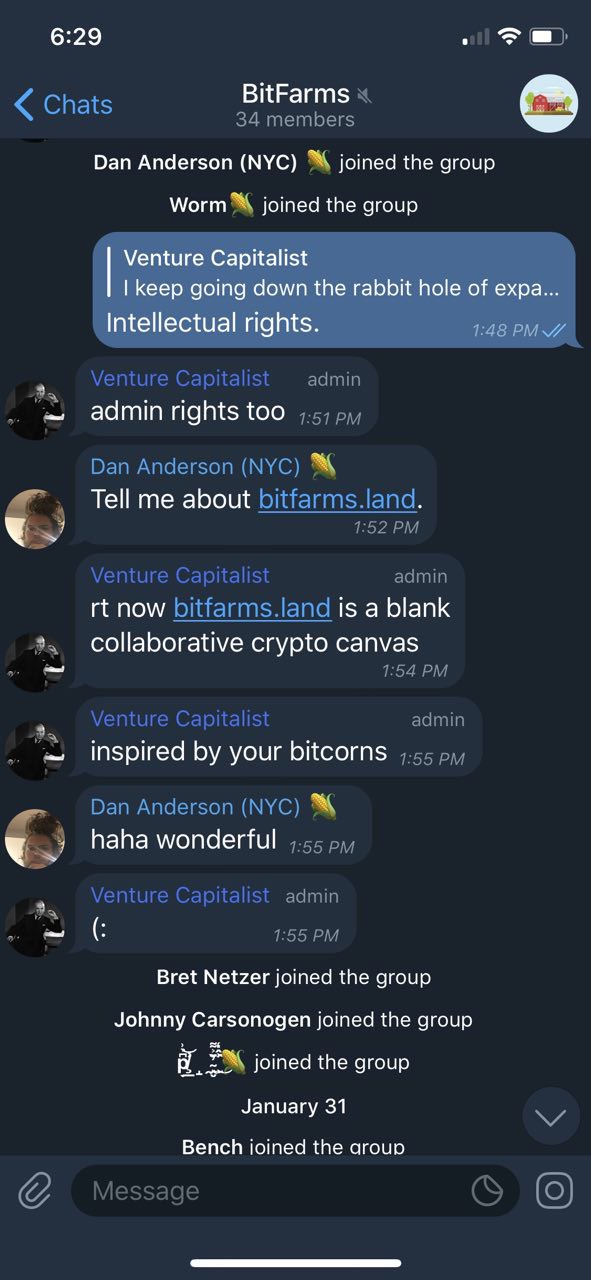Tap Dan Anderson's avatar beside 'haha wonderful'
This screenshot has width=591, height=1280.
[x=35, y=838]
